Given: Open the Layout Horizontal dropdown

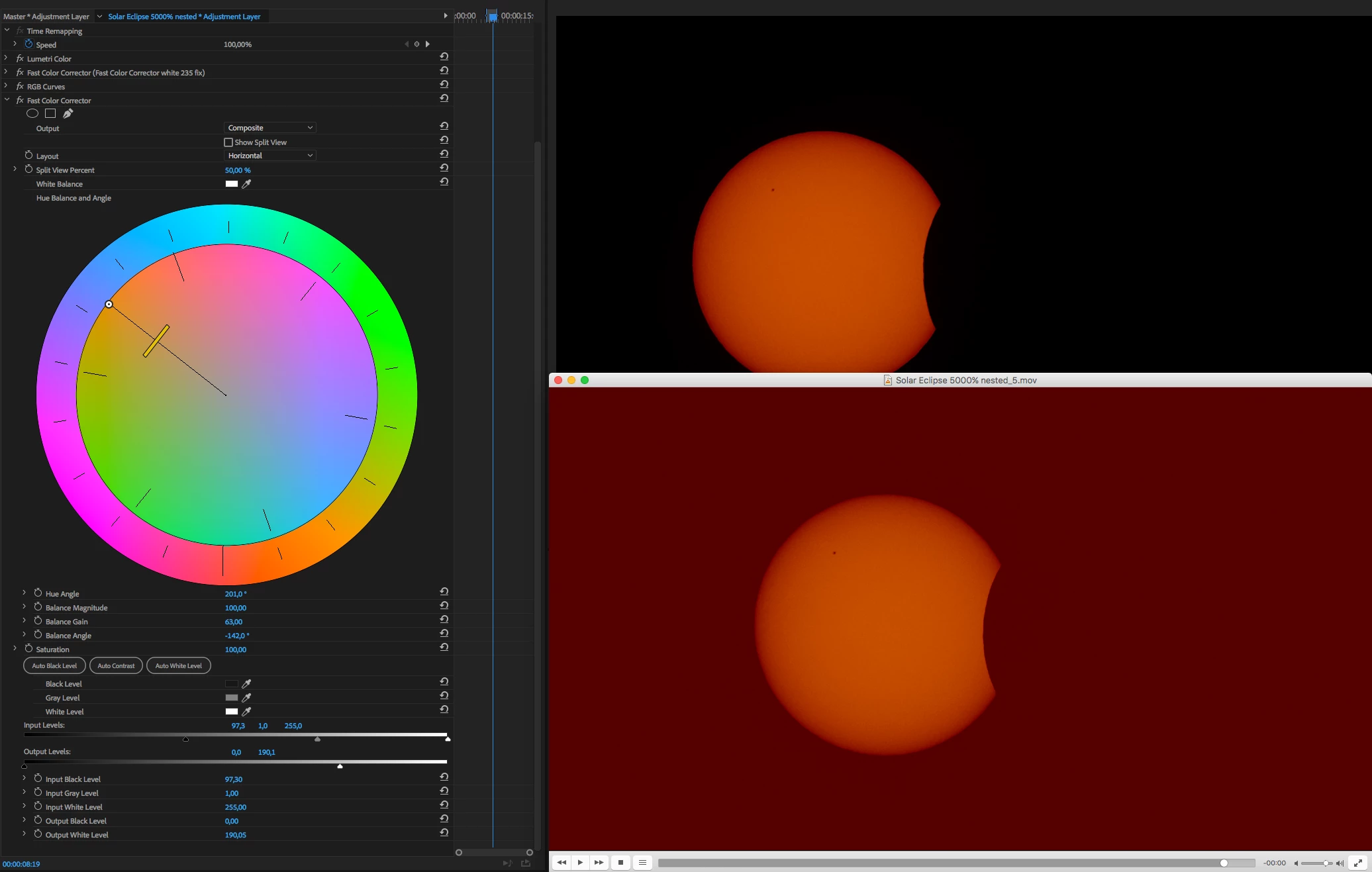Looking at the screenshot, I should click(269, 156).
